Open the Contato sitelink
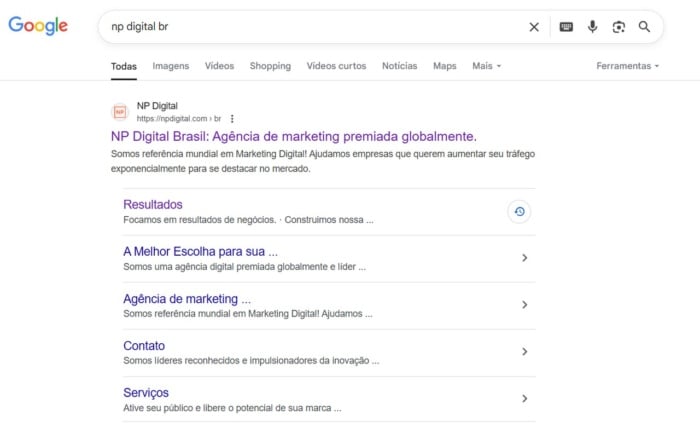The width and height of the screenshot is (700, 427). [144, 346]
